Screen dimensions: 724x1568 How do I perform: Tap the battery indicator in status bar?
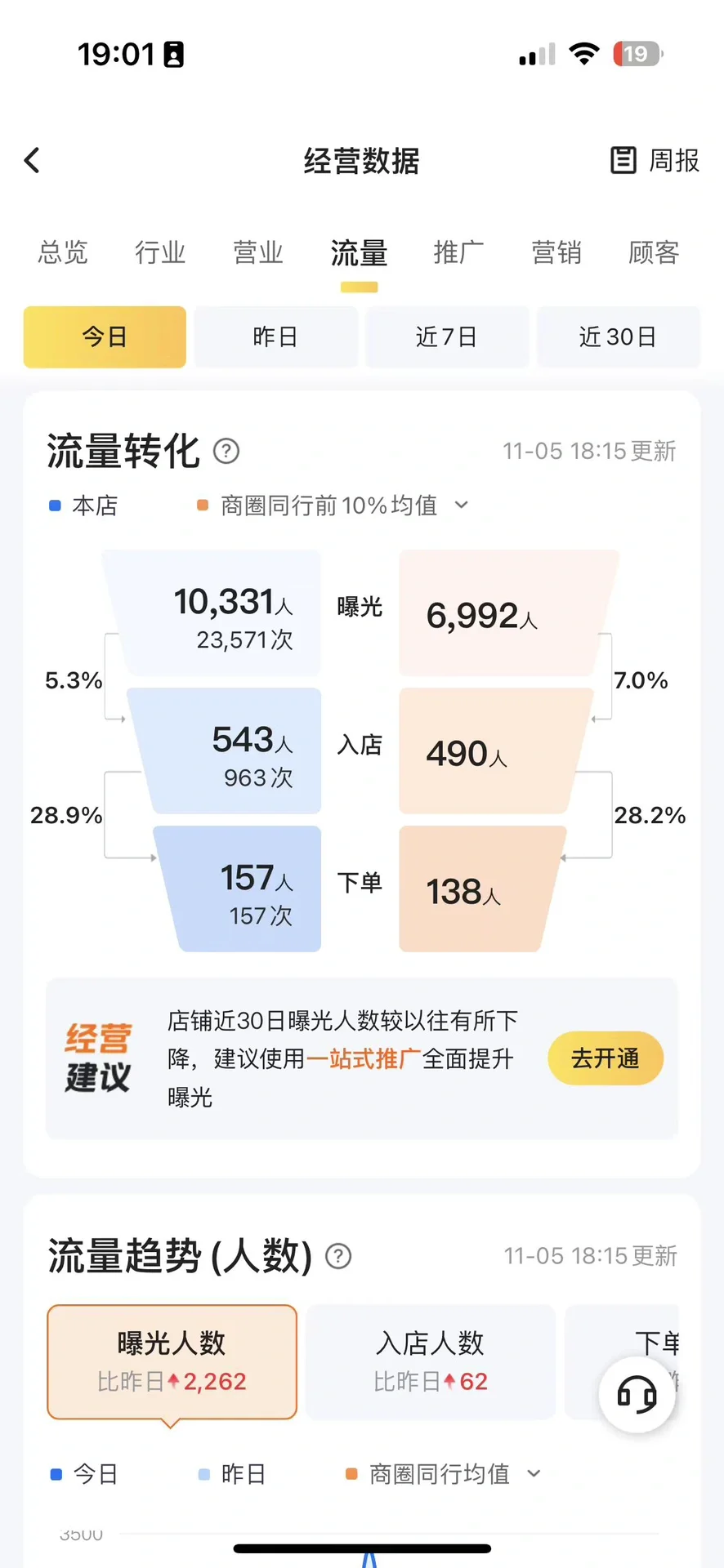[637, 54]
